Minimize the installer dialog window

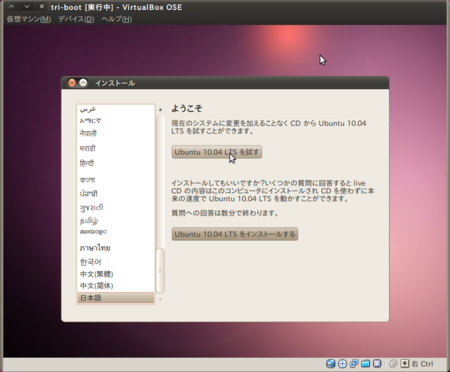pos(83,83)
